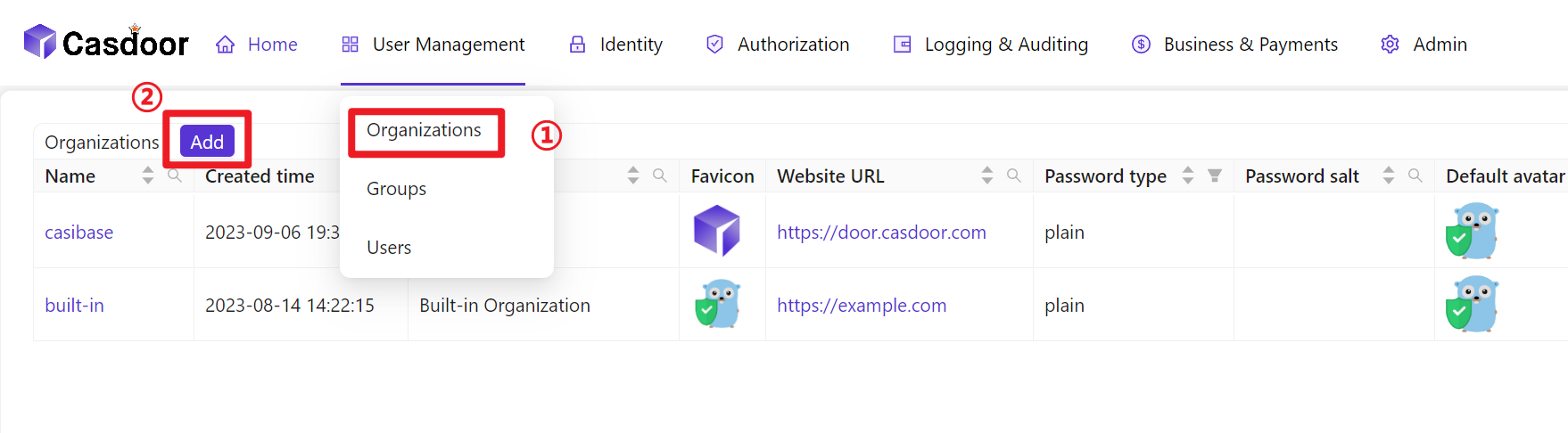Sort by Website URL column arrows
The height and width of the screenshot is (433, 1568).
point(986,176)
